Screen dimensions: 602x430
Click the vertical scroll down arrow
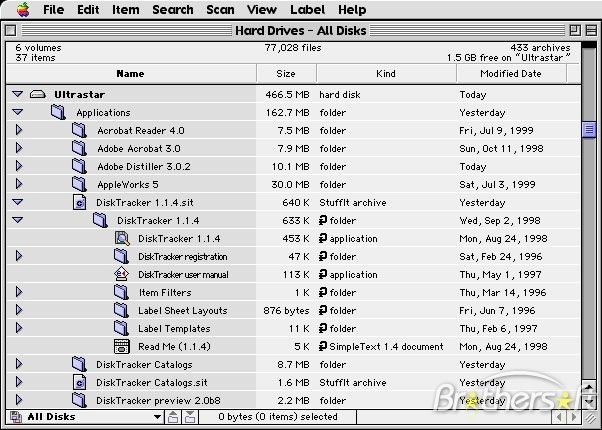pyautogui.click(x=589, y=402)
